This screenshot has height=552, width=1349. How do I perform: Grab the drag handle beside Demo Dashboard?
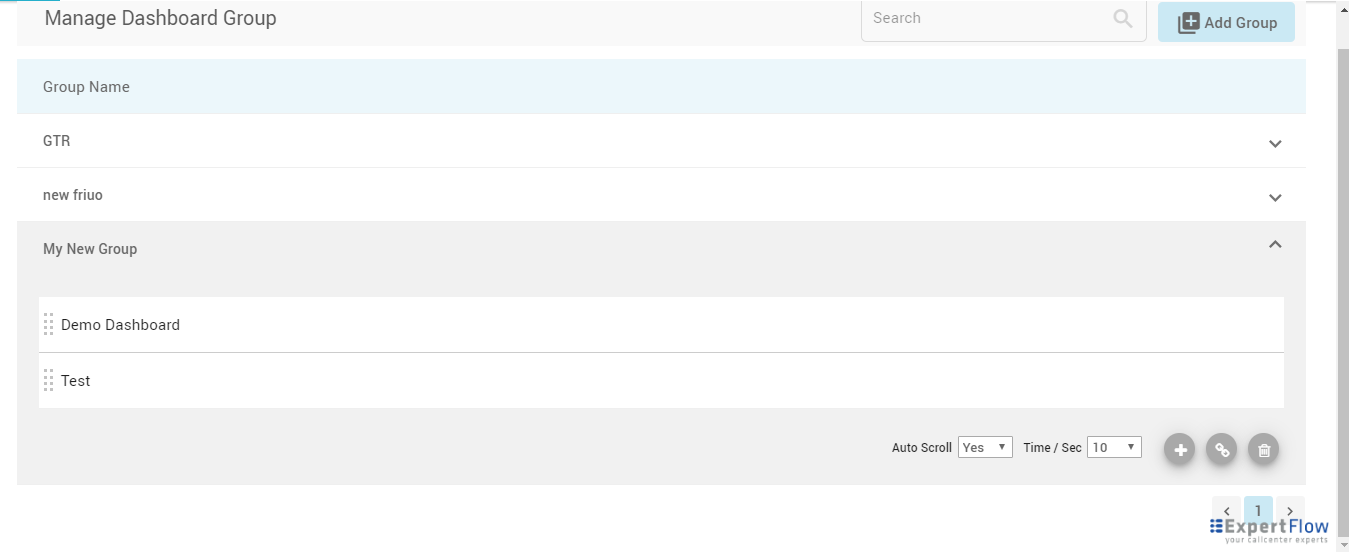[48, 325]
